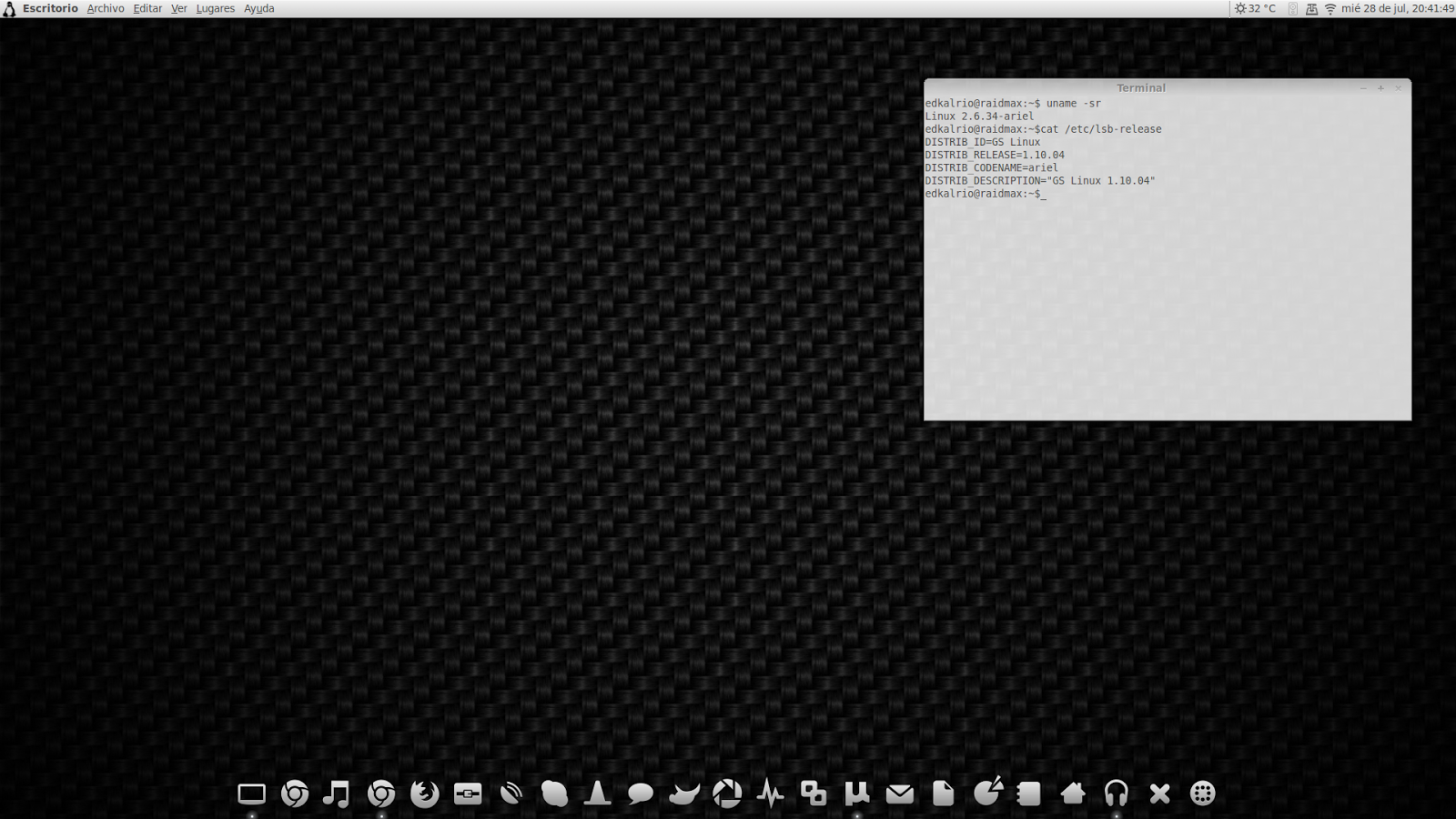The width and height of the screenshot is (1456, 819).
Task: Click the rounded blob icon left of the cone
Action: point(554,794)
